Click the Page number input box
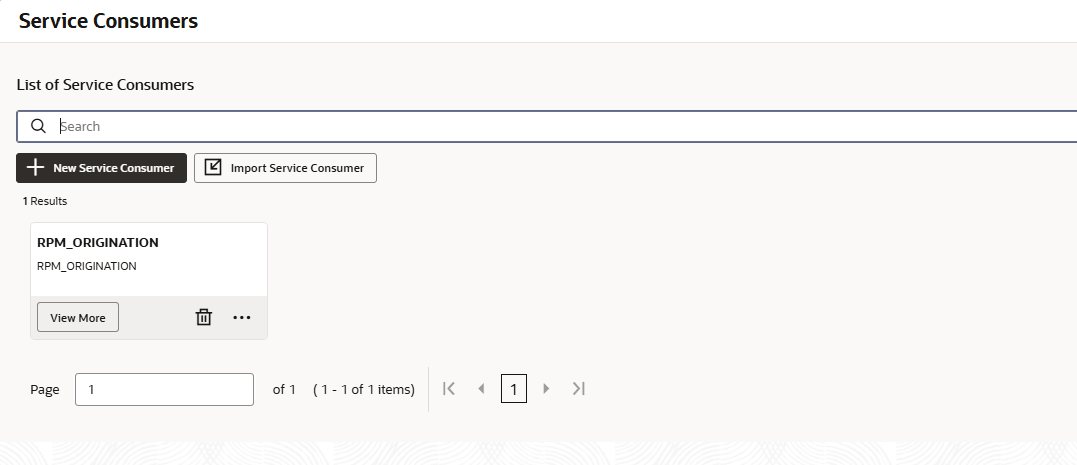Viewport: 1077px width, 465px height. [164, 389]
